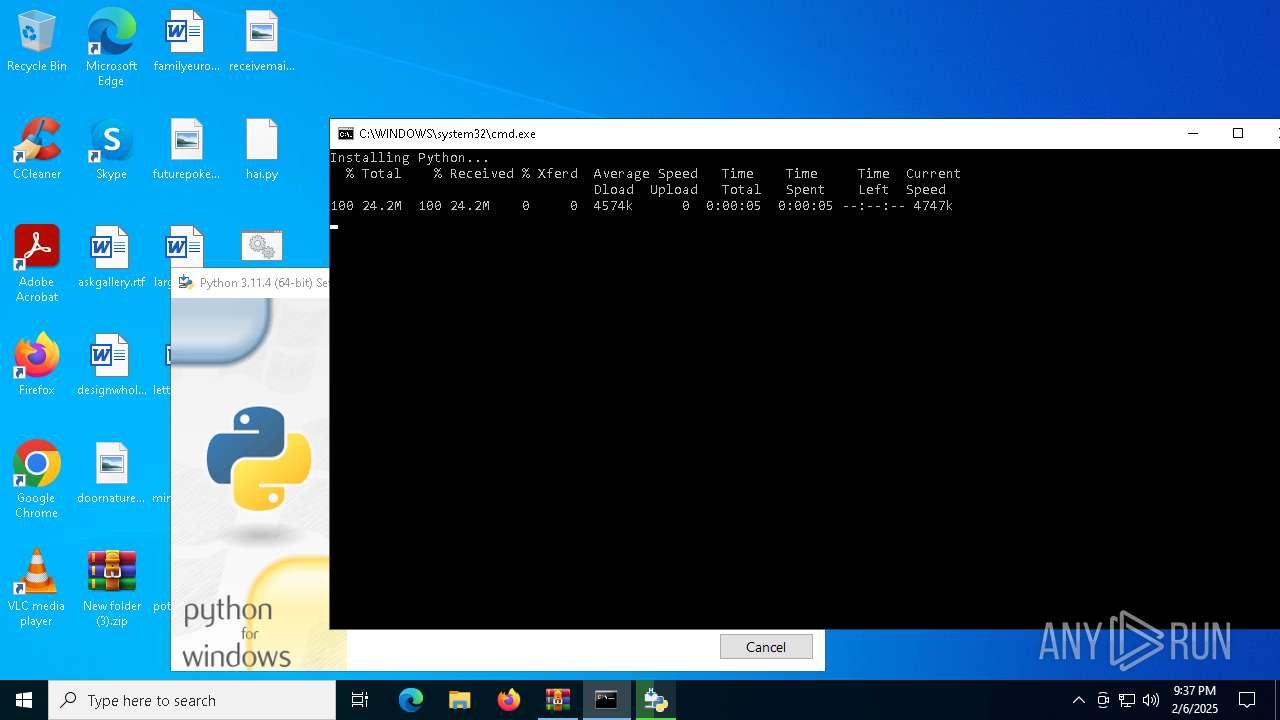Select the futurepoke image file icon
The height and width of the screenshot is (720, 1280).
[186, 150]
